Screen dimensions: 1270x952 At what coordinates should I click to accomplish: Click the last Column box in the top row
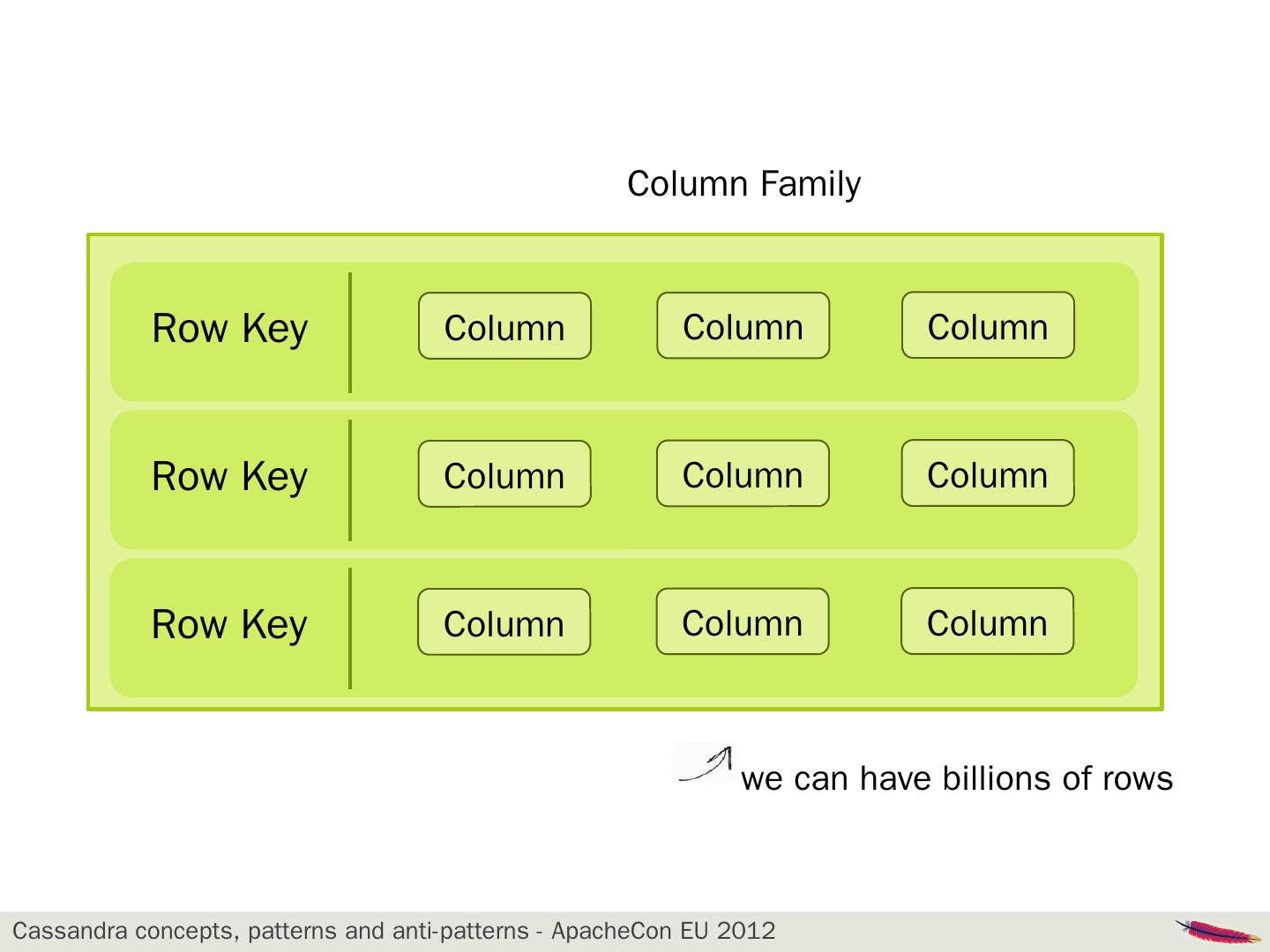(988, 325)
